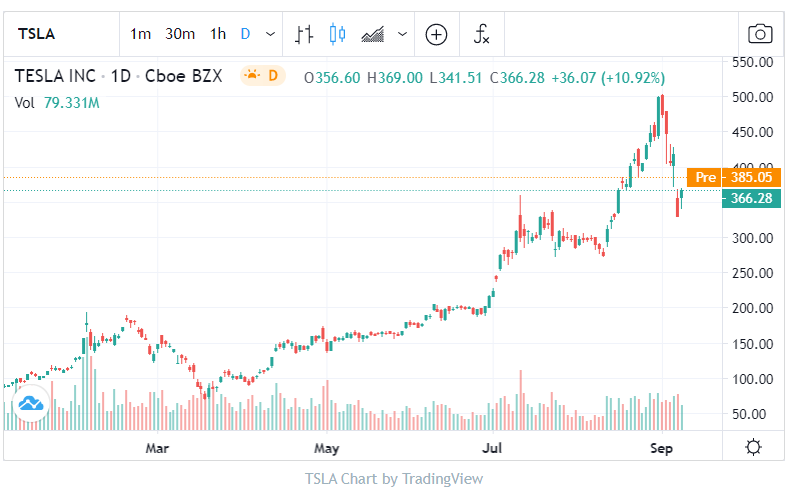The height and width of the screenshot is (494, 788).
Task: Click the H369.00 high value
Action: pos(395,78)
